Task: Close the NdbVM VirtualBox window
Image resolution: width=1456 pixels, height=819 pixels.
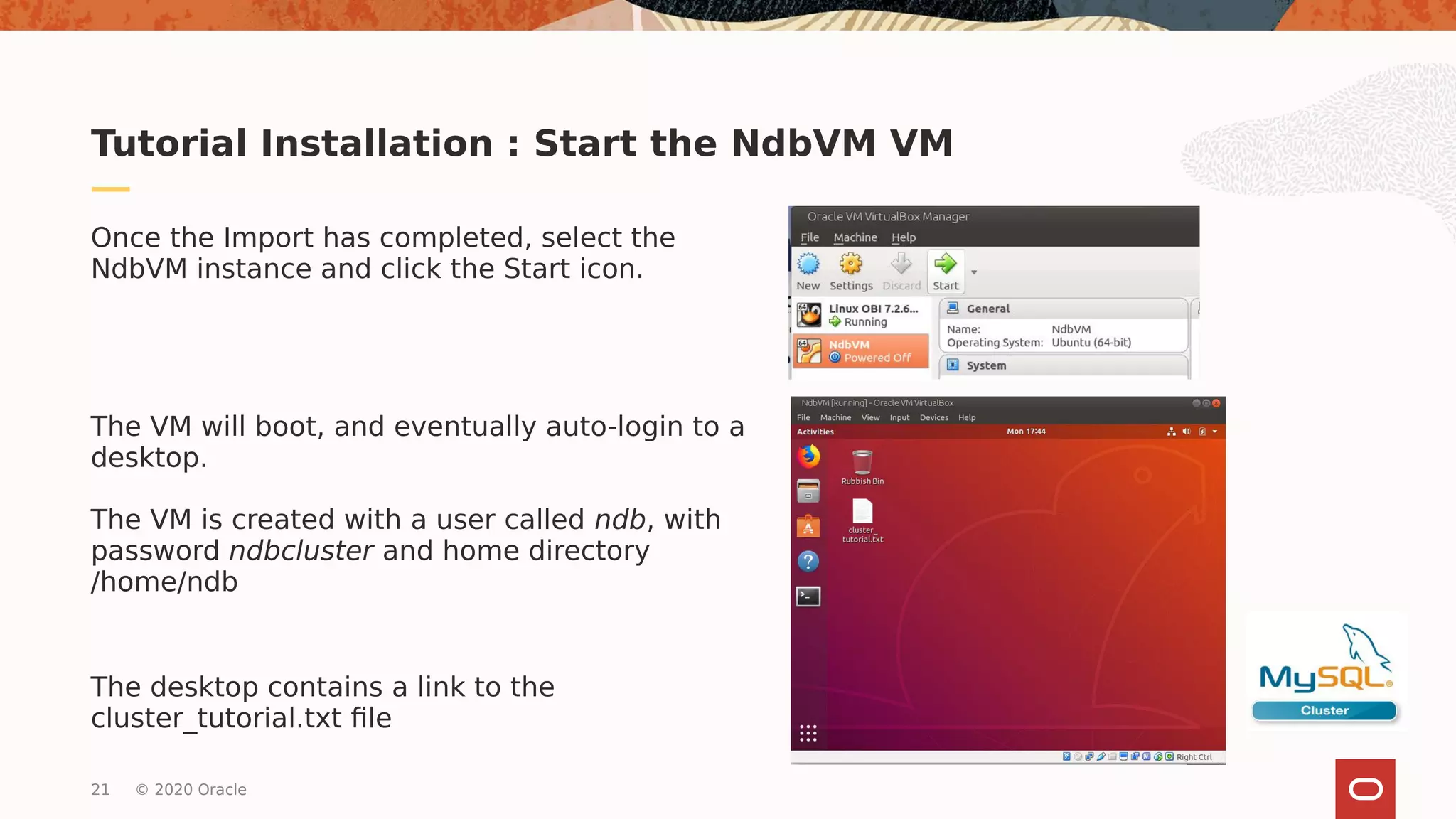Action: coord(1216,403)
